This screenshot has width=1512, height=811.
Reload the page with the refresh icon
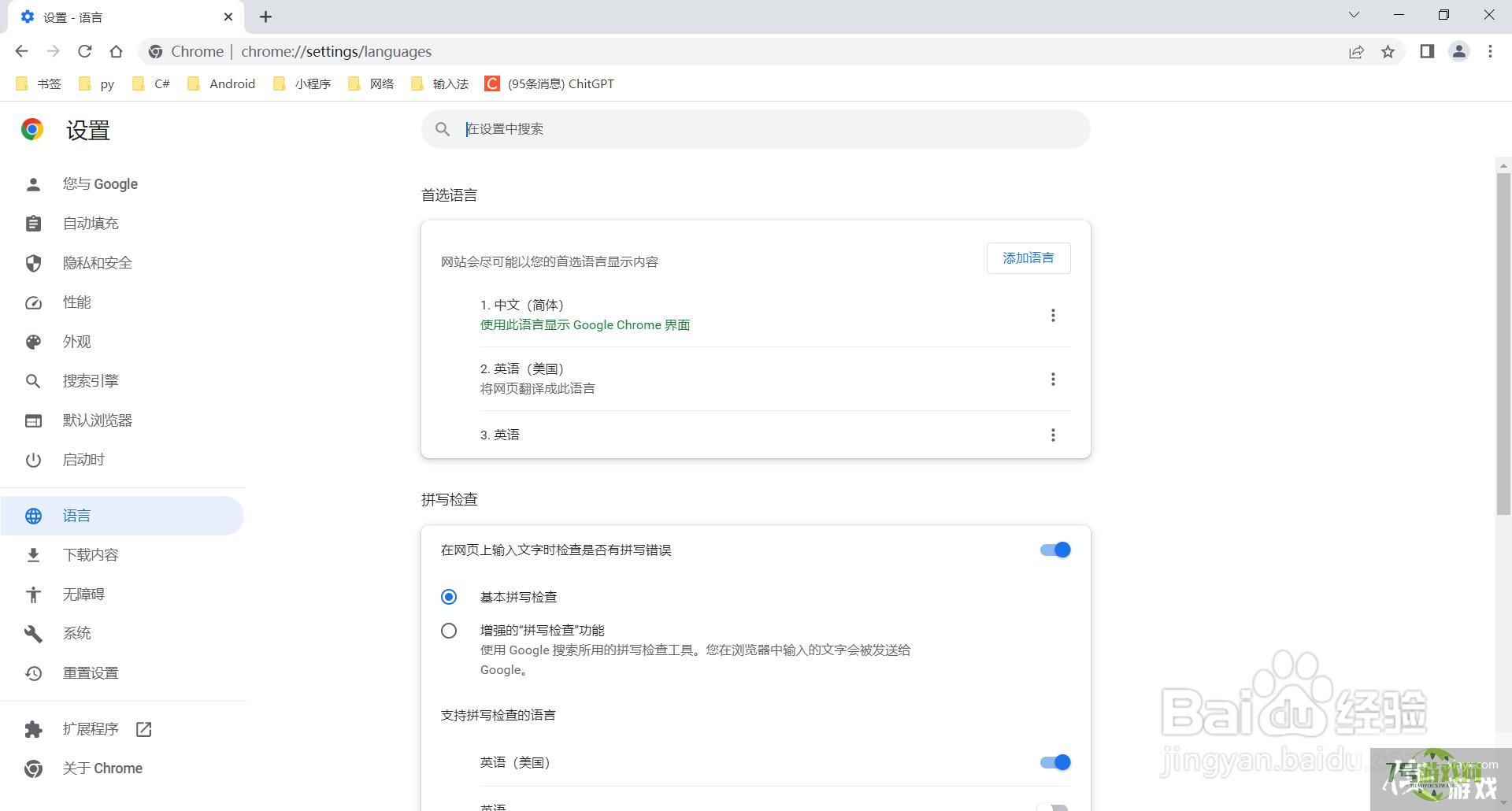(x=84, y=51)
